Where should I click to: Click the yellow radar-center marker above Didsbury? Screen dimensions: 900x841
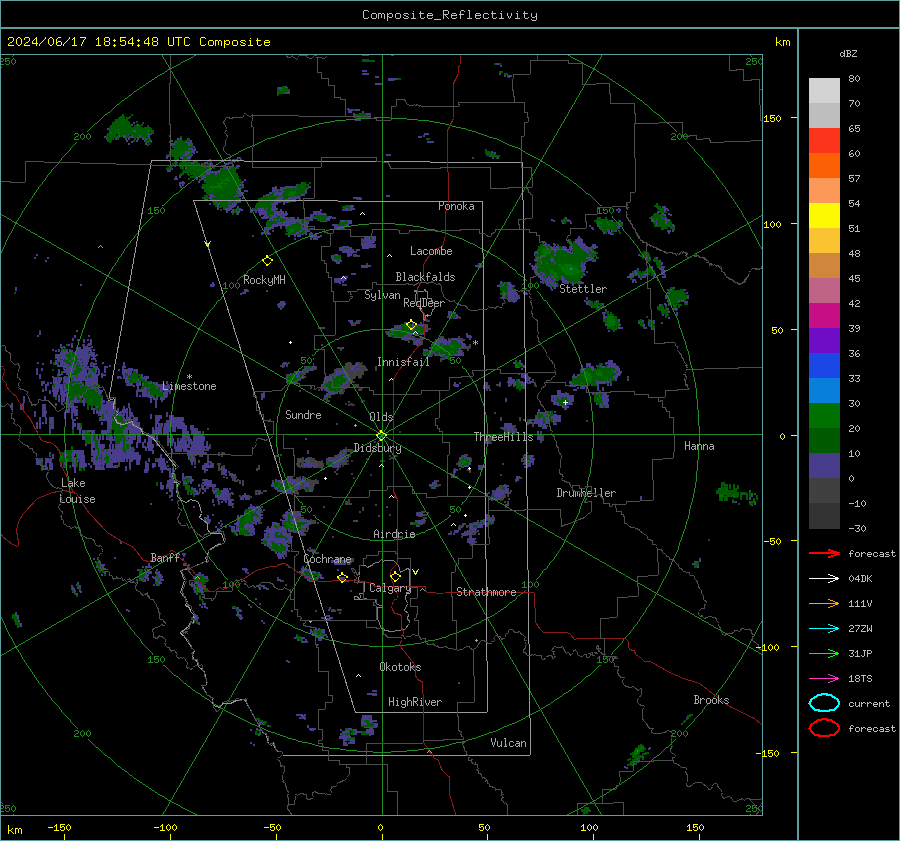(381, 436)
